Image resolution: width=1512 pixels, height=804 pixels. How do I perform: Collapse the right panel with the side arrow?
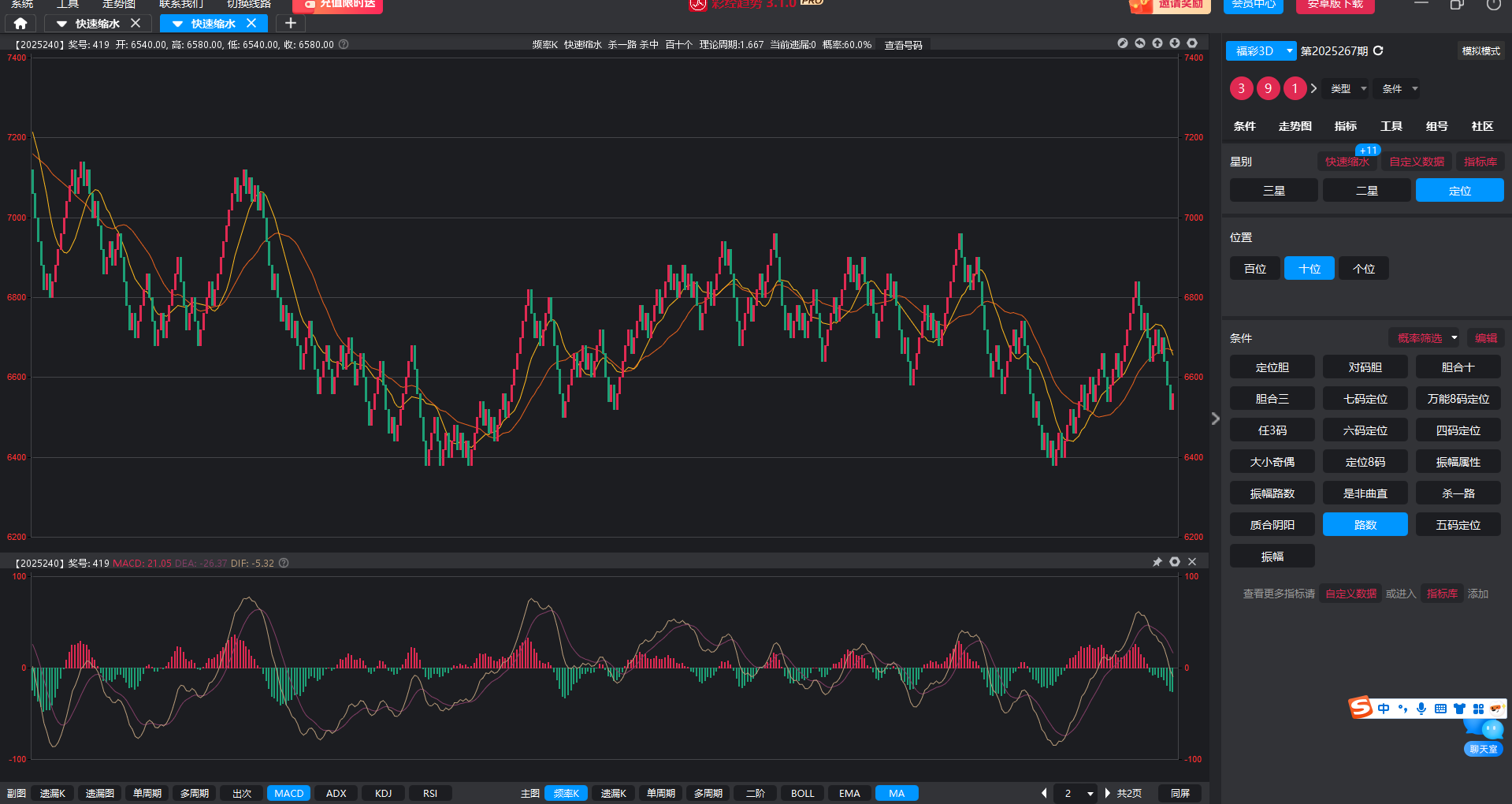tap(1215, 419)
